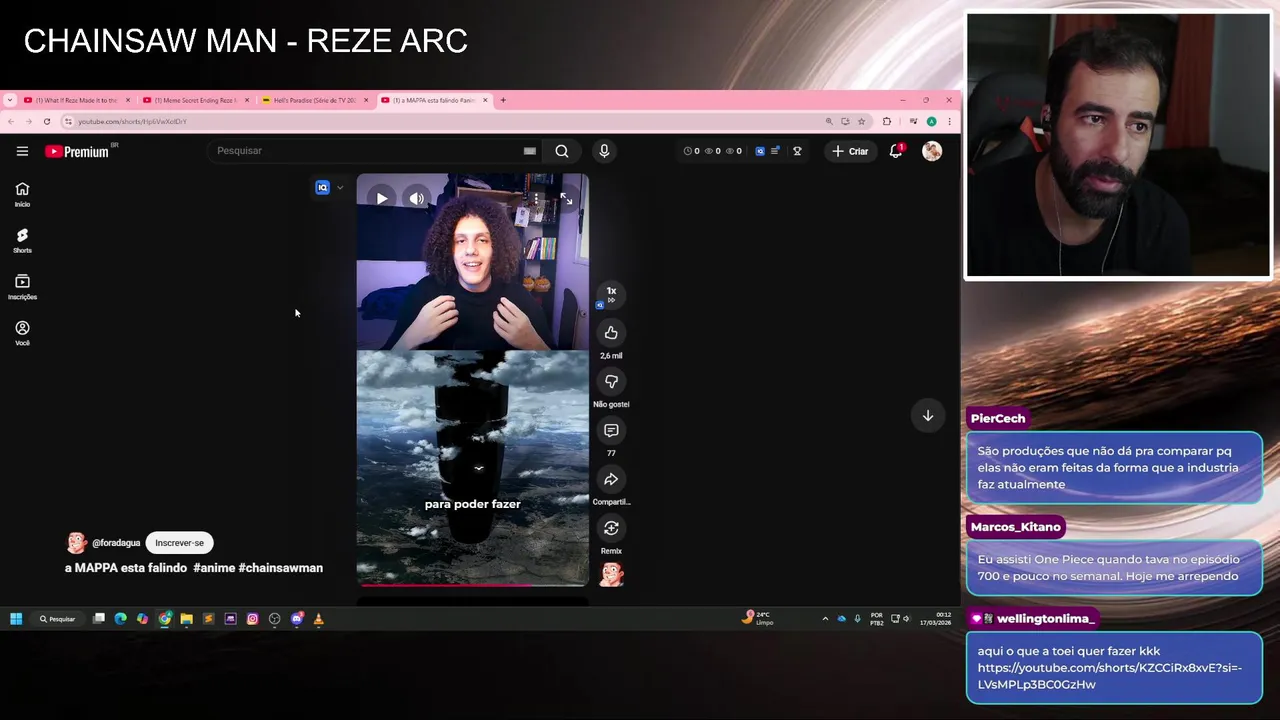Open Shorts in the sidebar
This screenshot has height=720, width=1280.
coord(22,241)
